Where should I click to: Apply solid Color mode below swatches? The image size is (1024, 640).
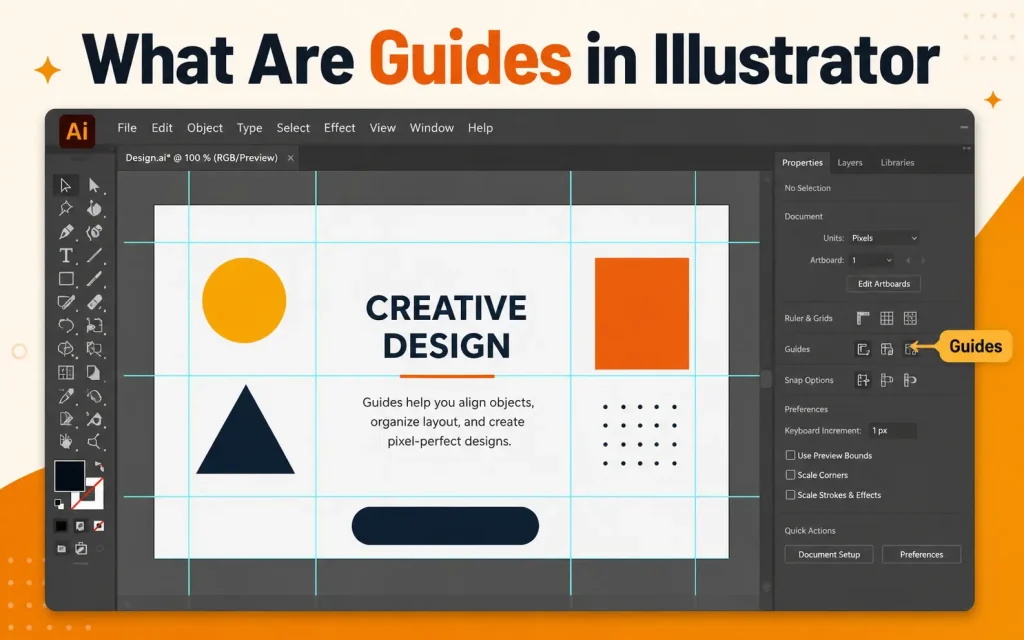coord(61,526)
